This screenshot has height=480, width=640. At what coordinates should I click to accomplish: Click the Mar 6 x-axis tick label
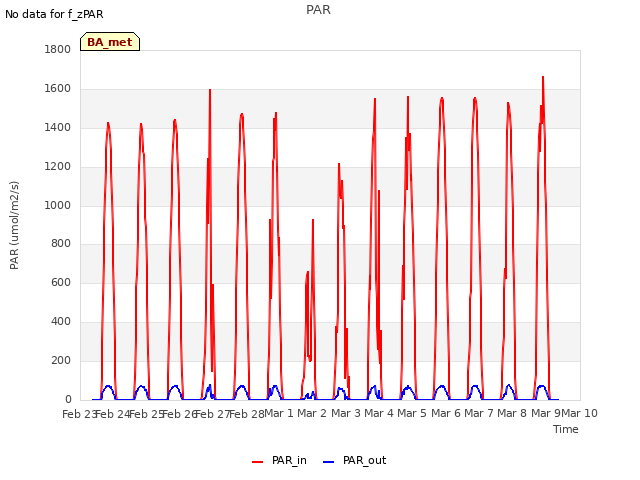pyautogui.click(x=446, y=413)
